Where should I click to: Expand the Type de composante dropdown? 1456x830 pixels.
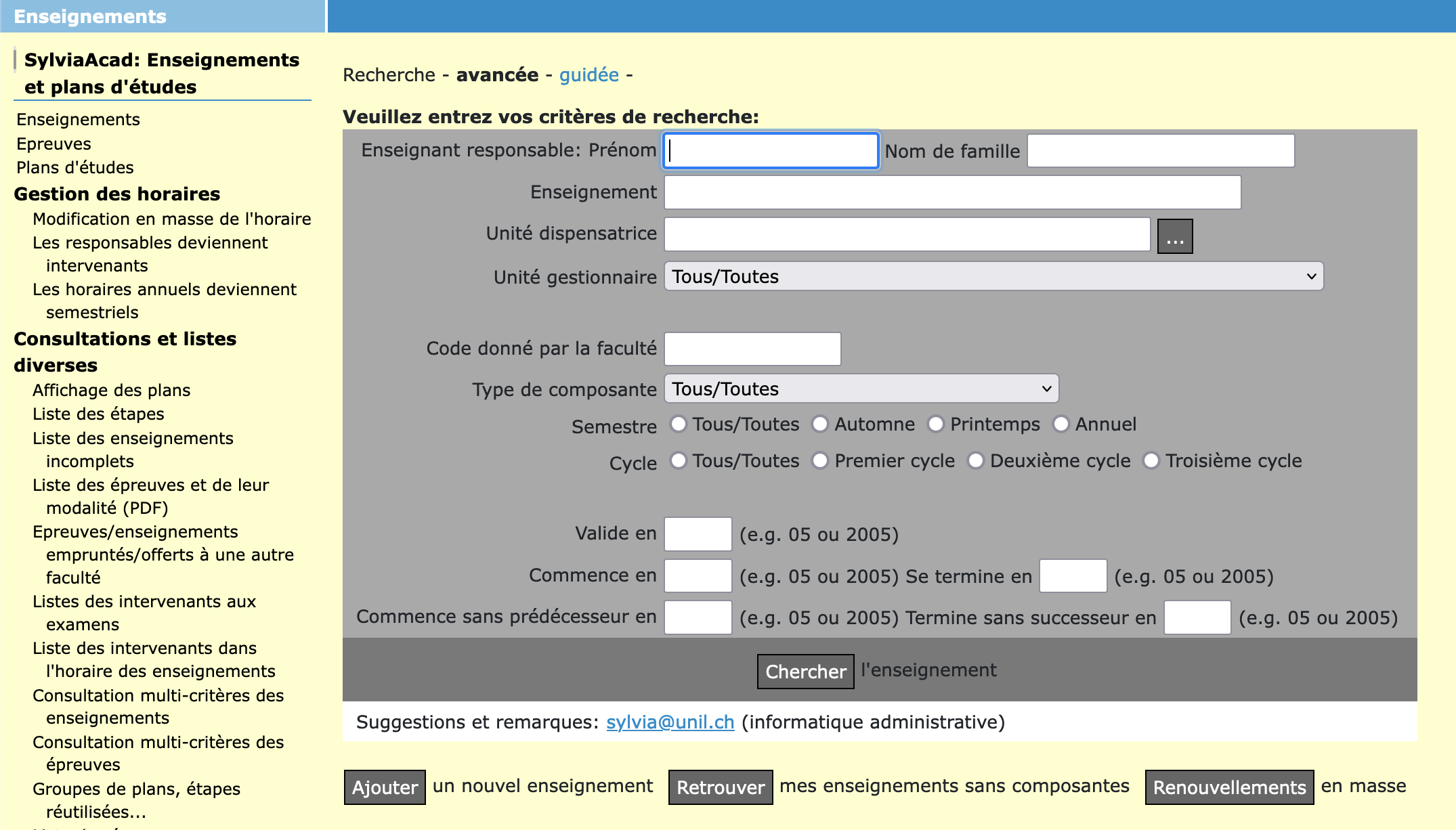tap(861, 389)
